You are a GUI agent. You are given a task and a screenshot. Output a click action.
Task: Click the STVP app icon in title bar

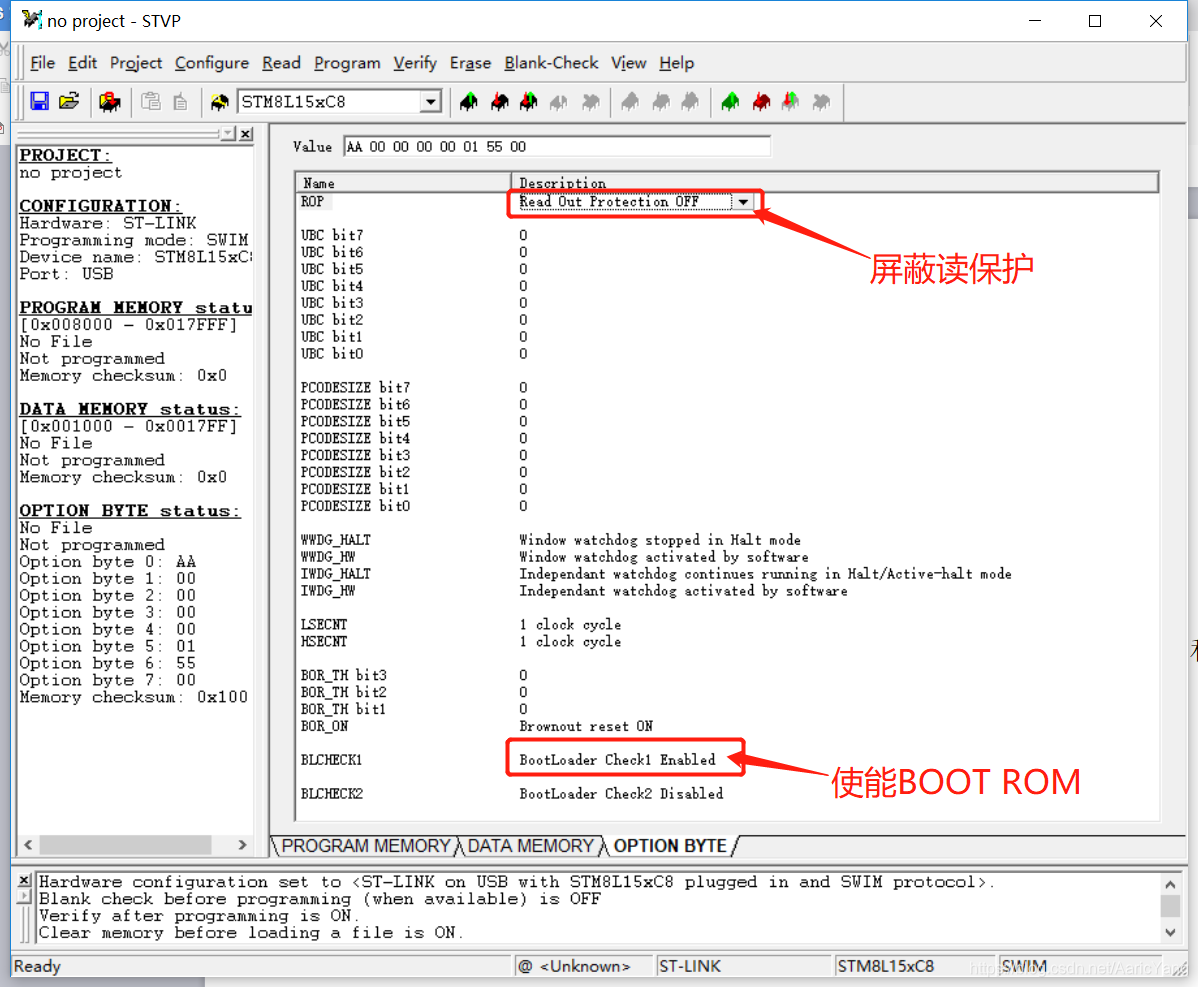click(x=31, y=20)
